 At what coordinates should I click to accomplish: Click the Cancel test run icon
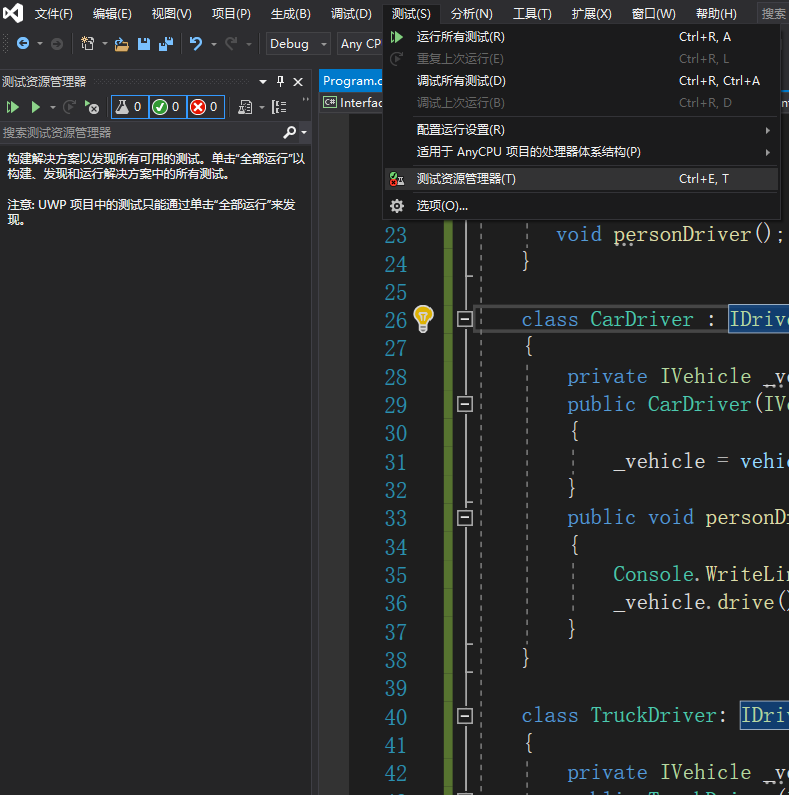92,107
